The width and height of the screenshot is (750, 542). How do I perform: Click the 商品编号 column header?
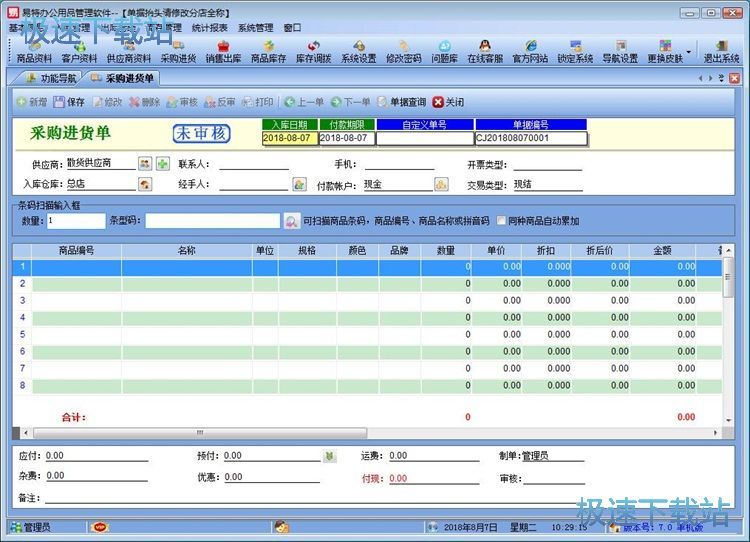(77, 251)
